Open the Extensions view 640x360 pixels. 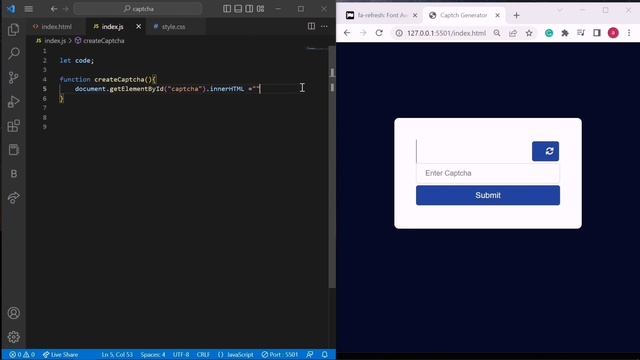[13, 126]
